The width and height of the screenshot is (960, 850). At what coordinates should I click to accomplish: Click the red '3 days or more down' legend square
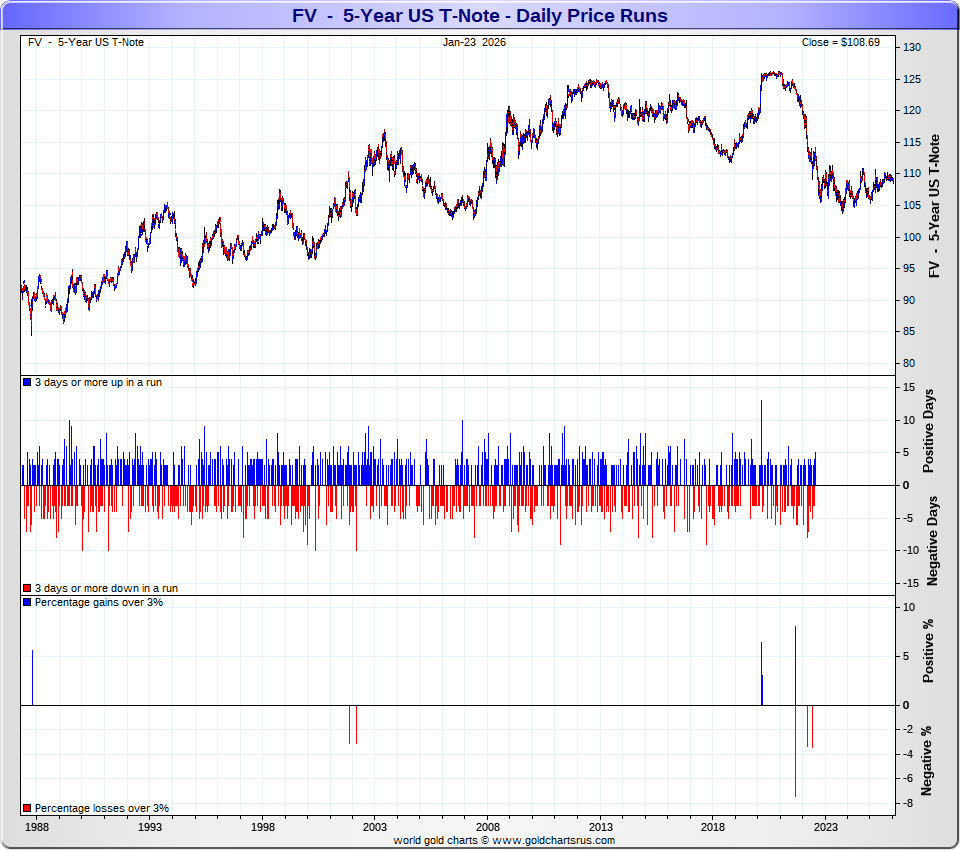coord(27,588)
